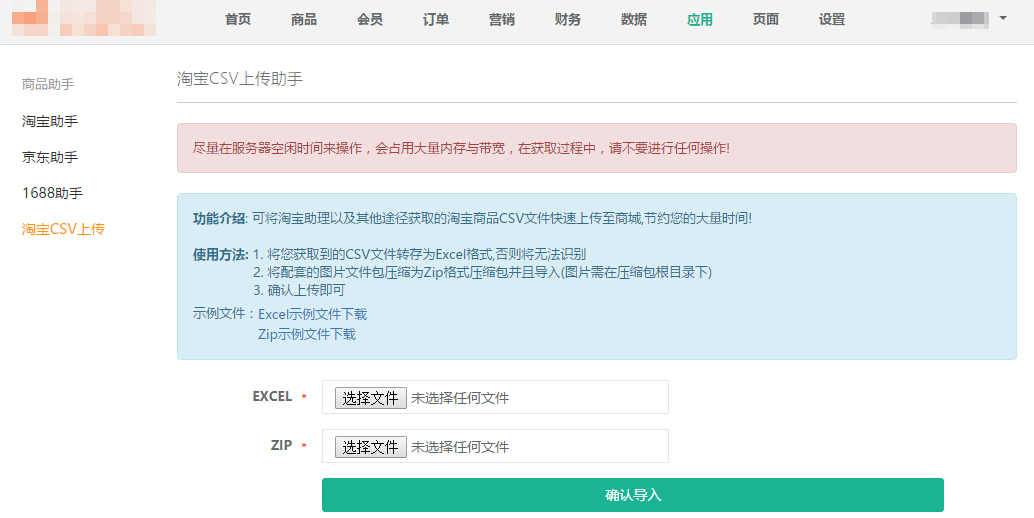Go to 首页 in the top navigation
Image resolution: width=1034 pixels, height=518 pixels.
click(238, 20)
